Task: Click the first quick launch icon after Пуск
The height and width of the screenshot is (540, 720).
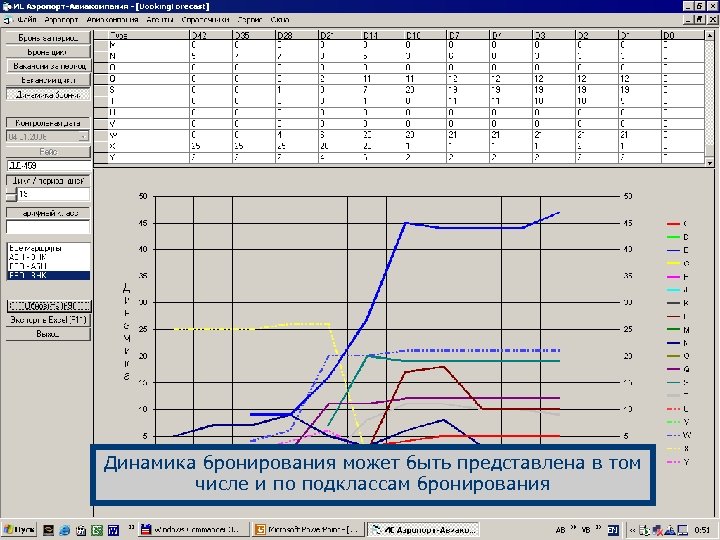Action: click(48, 530)
